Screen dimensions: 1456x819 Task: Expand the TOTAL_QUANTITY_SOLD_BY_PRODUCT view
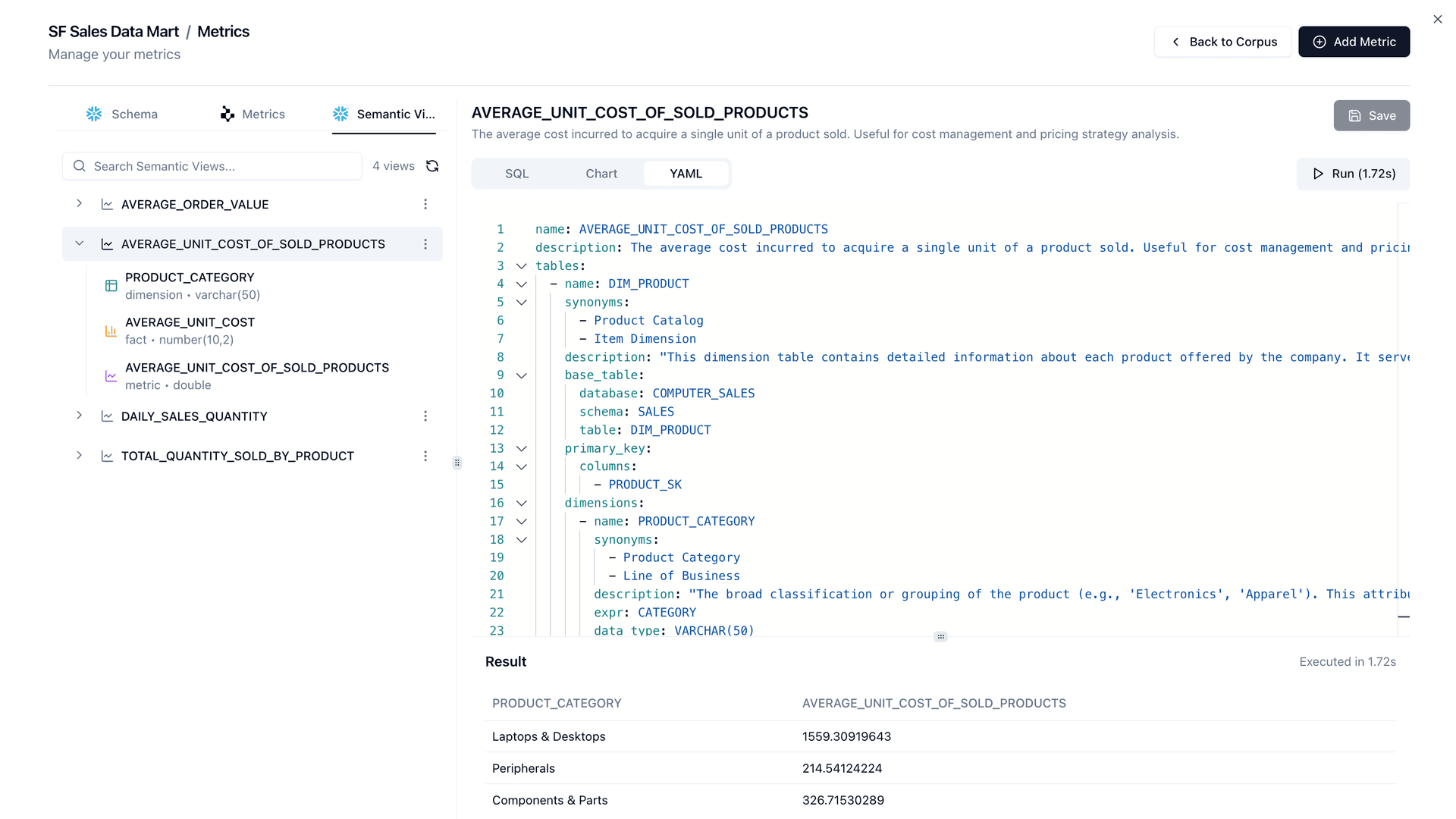point(79,456)
